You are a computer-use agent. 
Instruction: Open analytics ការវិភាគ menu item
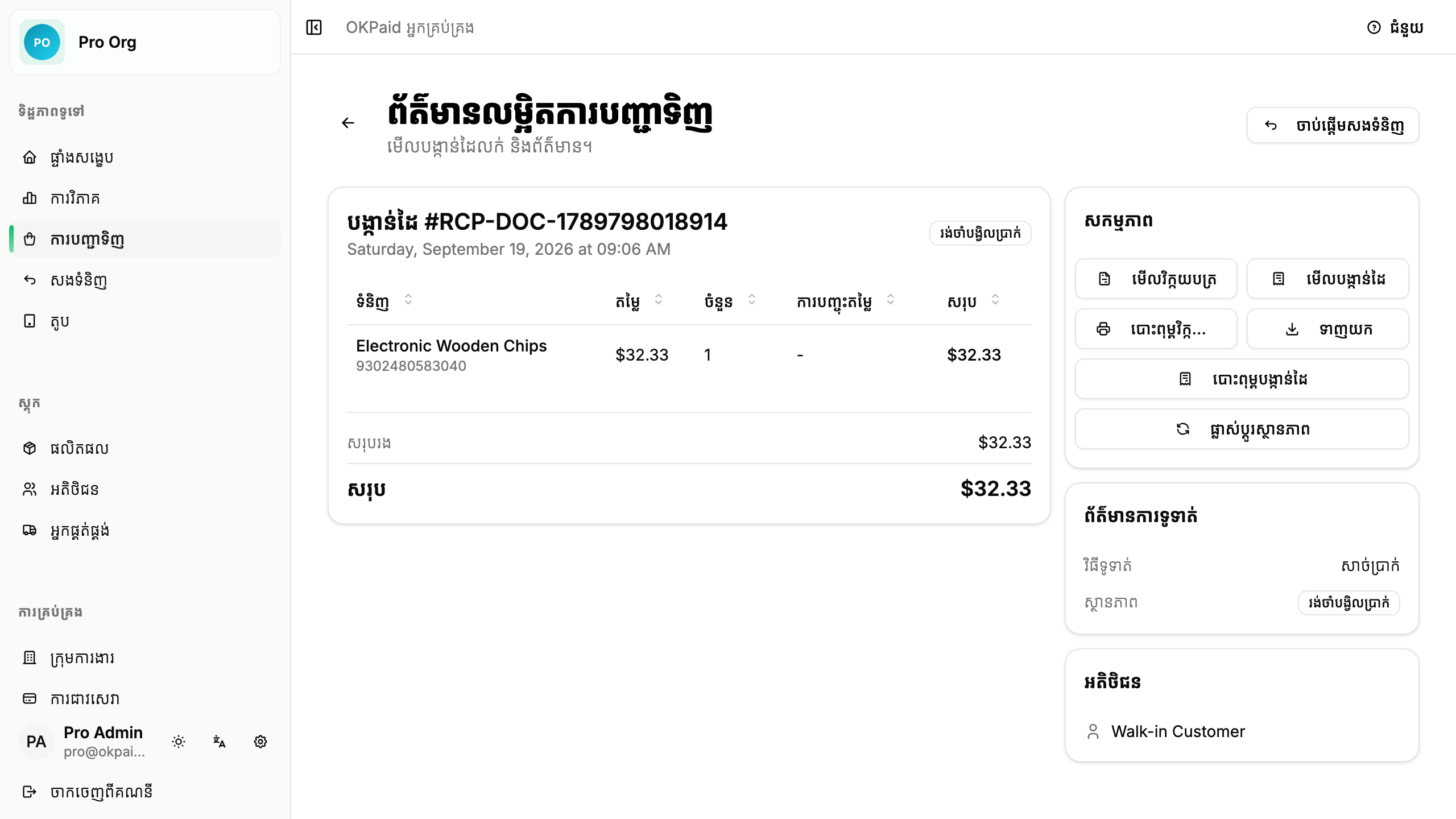click(x=145, y=198)
